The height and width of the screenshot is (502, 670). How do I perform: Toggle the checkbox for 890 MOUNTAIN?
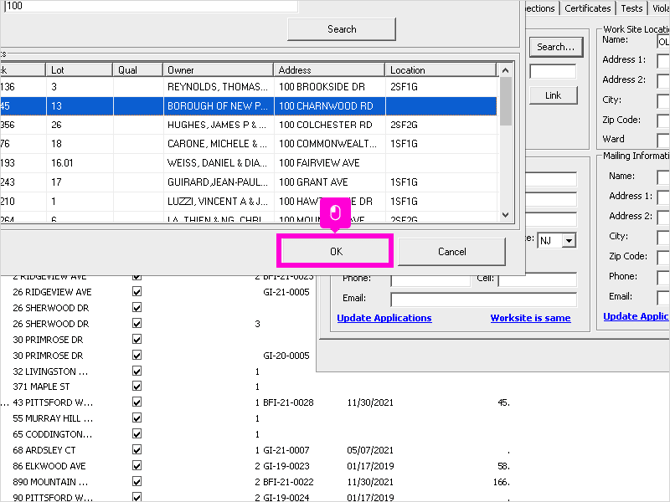(x=137, y=481)
